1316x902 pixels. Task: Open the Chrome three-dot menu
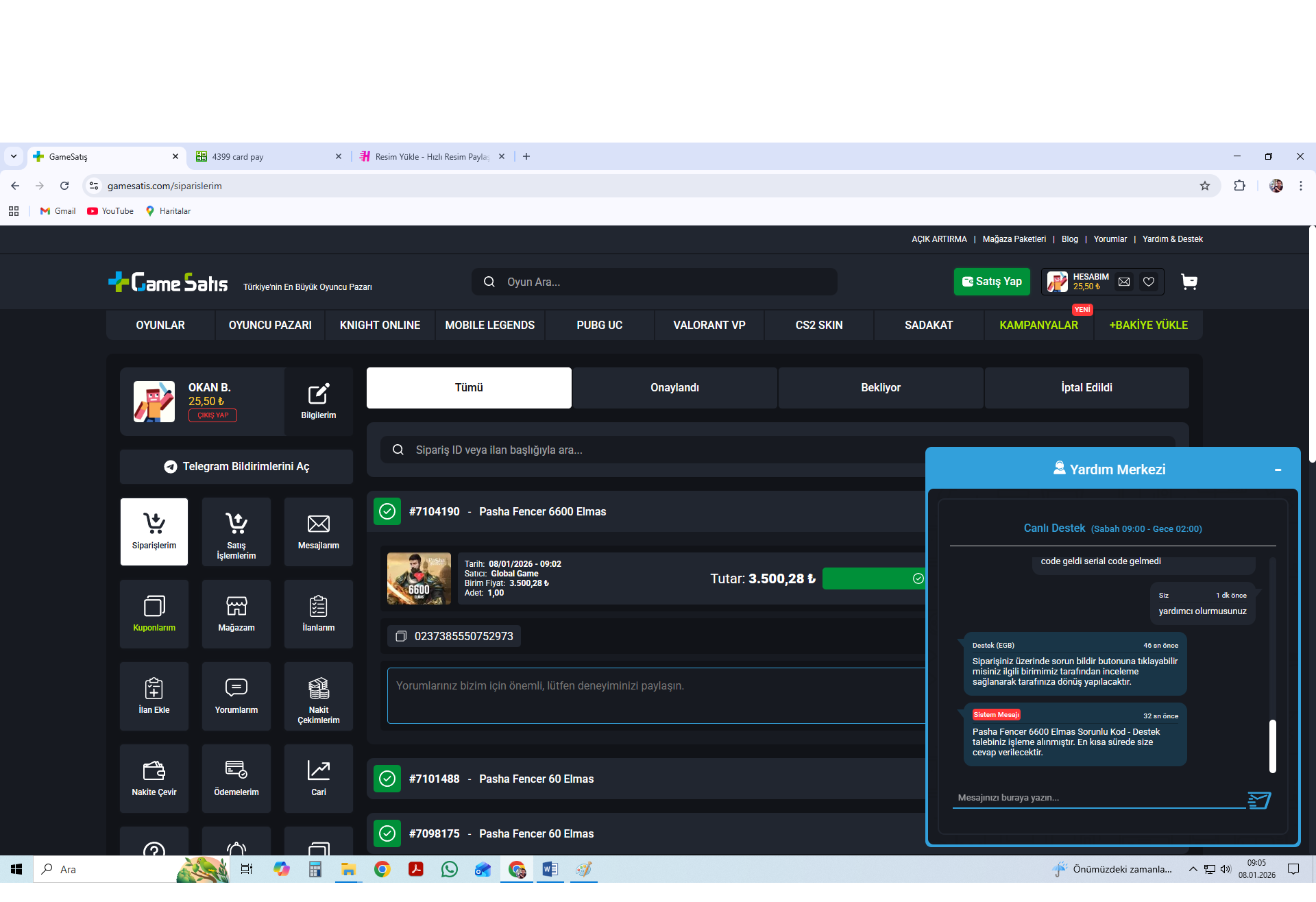point(1301,186)
